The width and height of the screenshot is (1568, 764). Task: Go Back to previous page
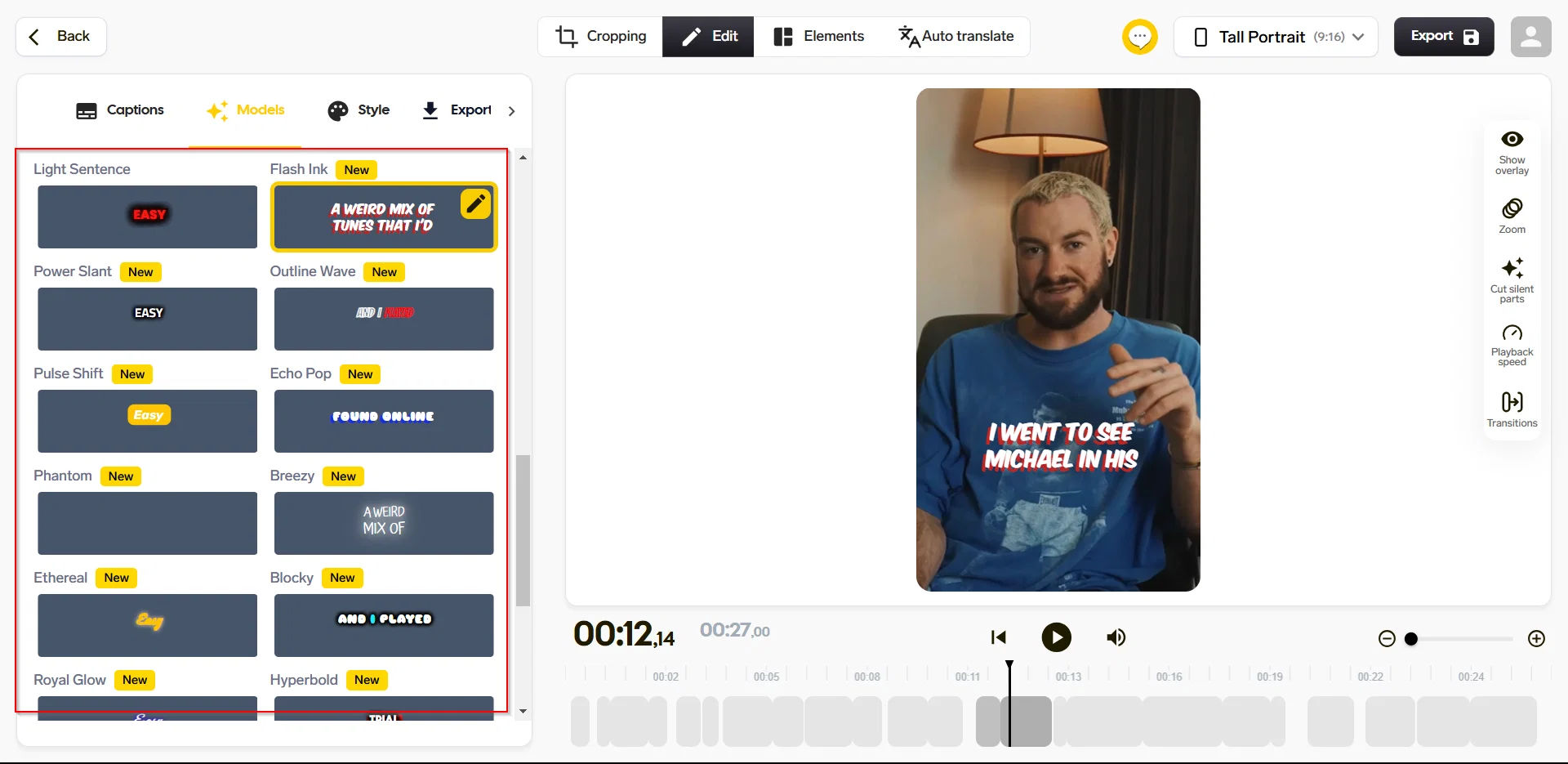pos(60,37)
